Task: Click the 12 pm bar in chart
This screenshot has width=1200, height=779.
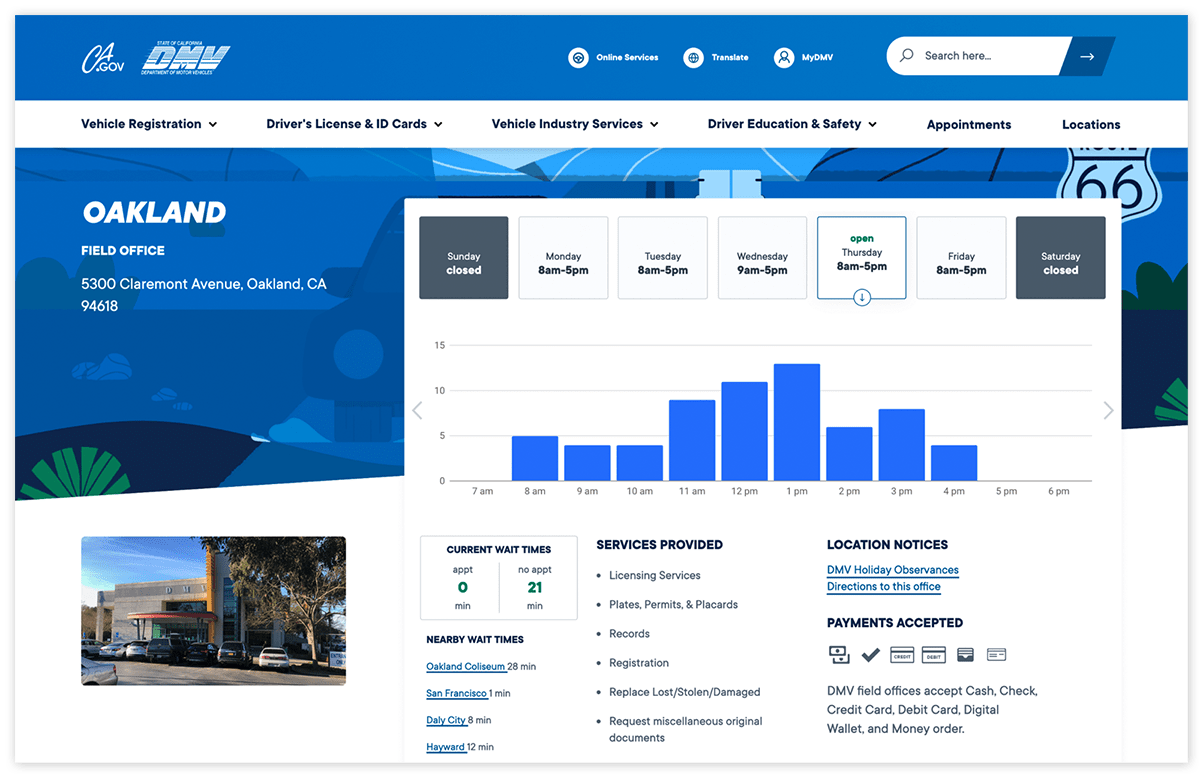Action: [744, 431]
